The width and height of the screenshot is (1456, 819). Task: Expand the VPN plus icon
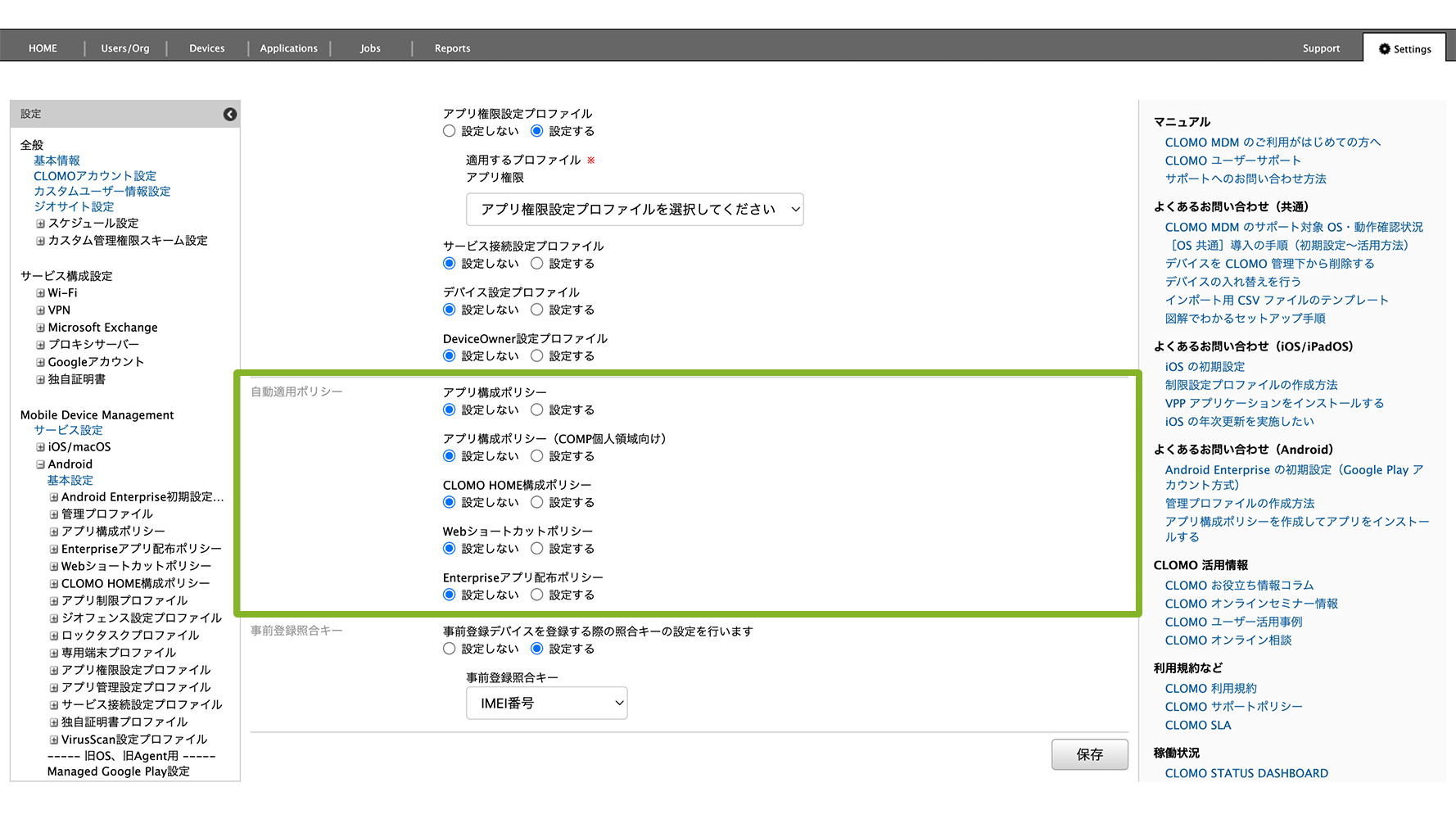coord(40,310)
